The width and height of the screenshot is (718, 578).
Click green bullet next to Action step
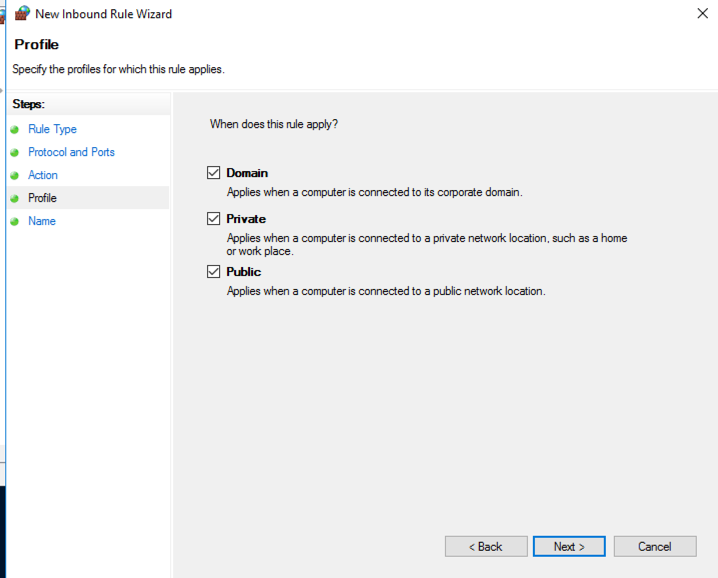(x=15, y=176)
